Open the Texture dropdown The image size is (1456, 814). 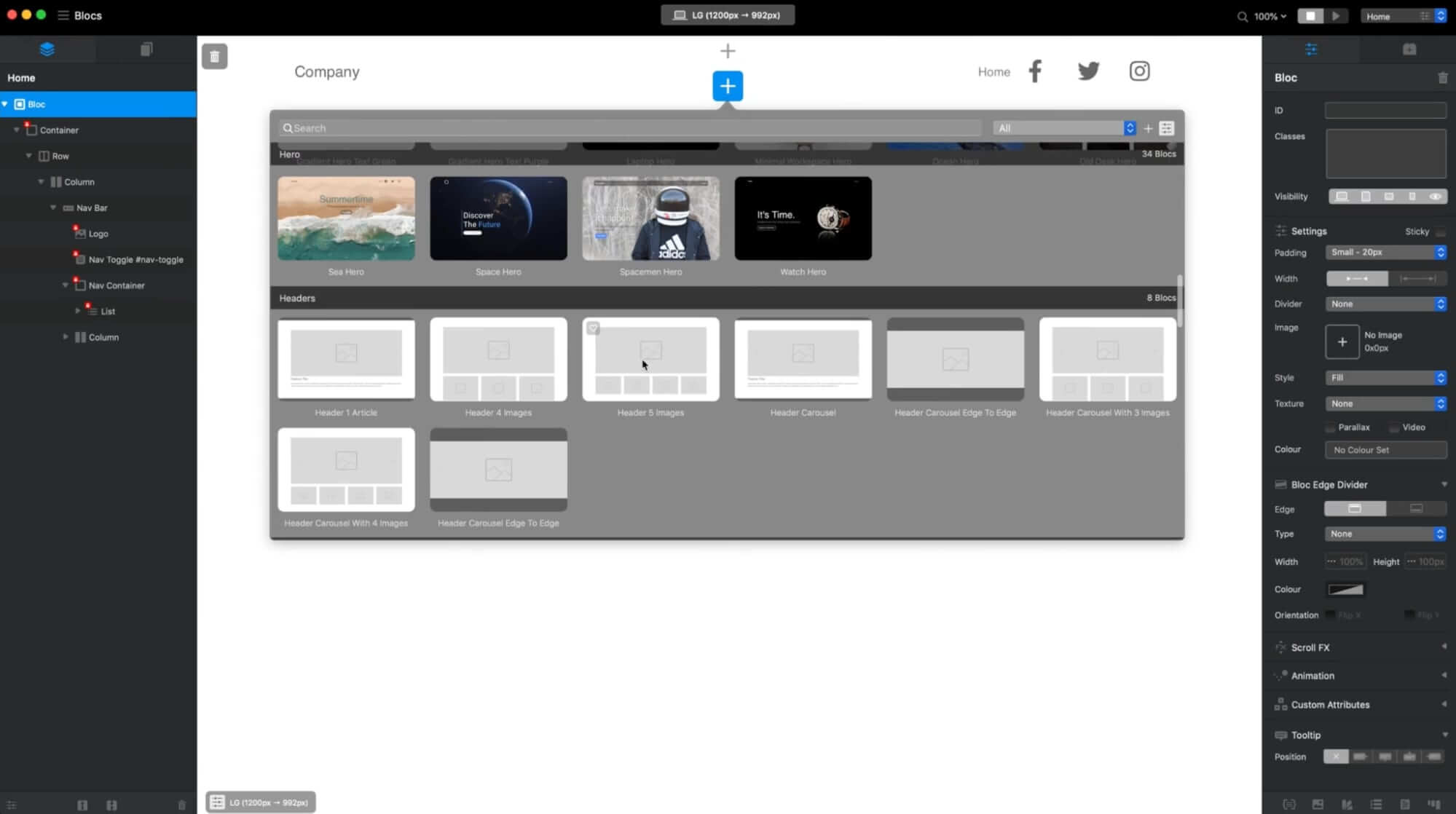coord(1385,404)
